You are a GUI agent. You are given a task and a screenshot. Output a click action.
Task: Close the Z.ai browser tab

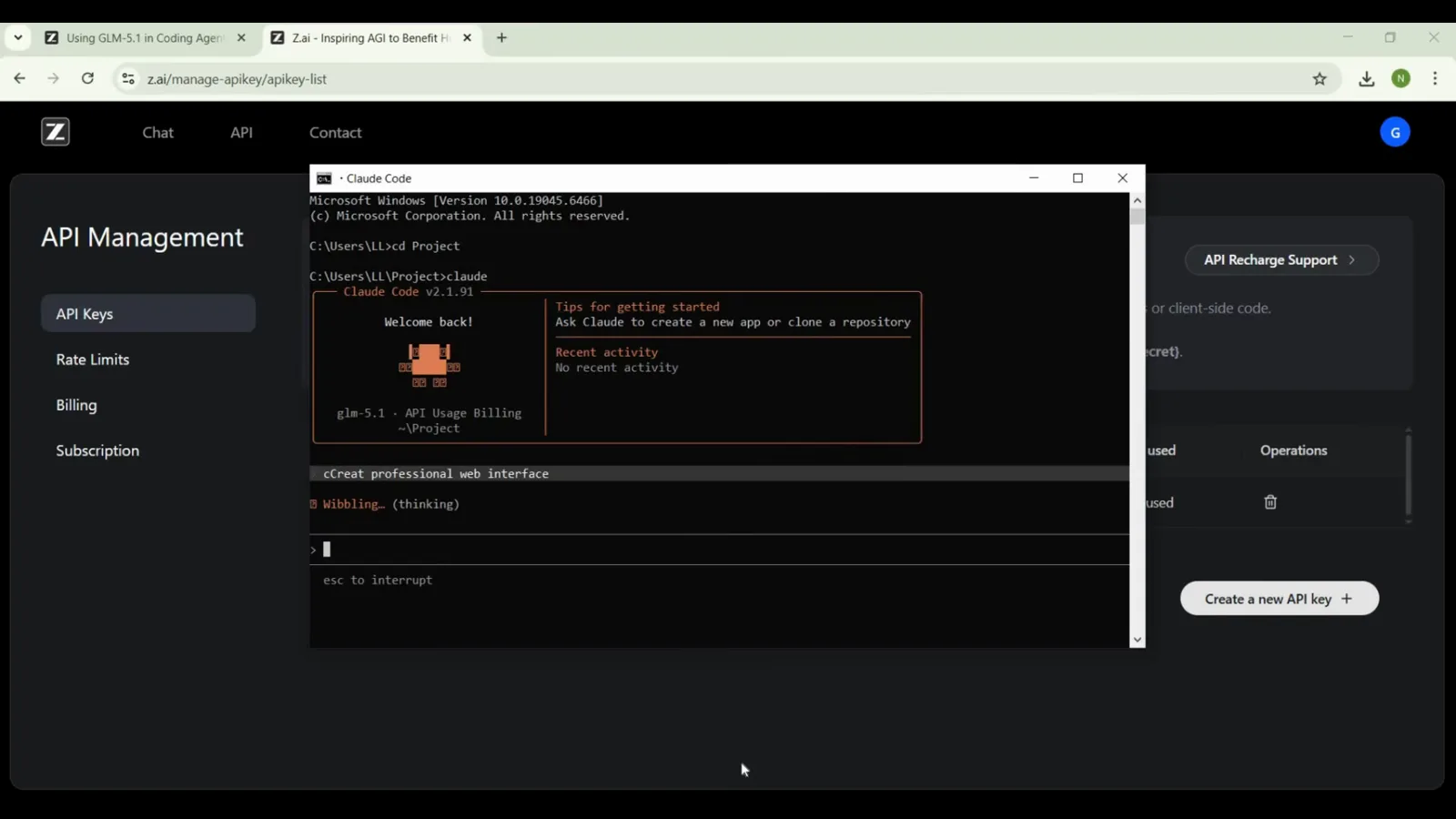coord(467,38)
